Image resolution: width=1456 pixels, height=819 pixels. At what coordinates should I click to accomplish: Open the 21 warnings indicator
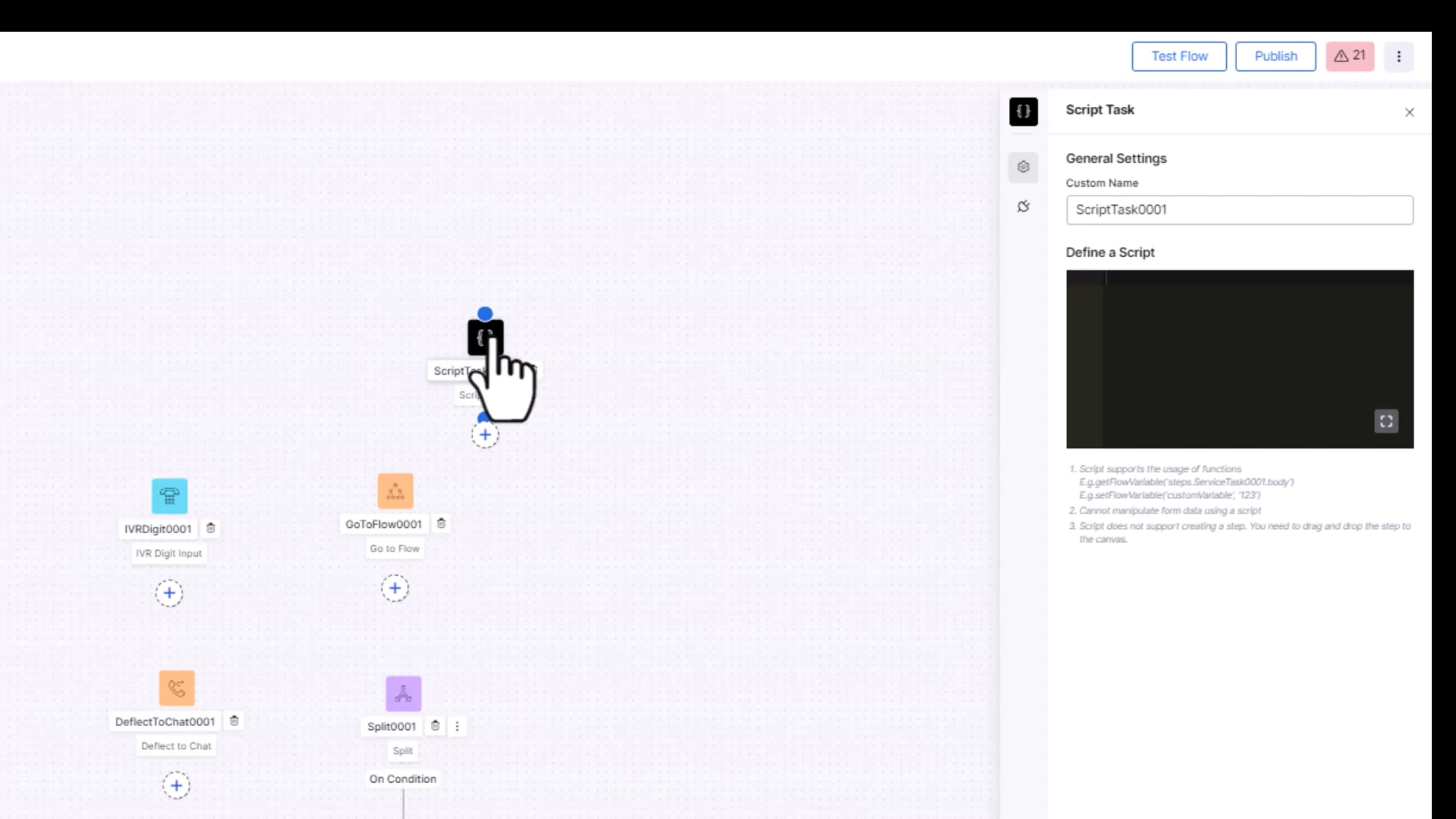tap(1349, 56)
